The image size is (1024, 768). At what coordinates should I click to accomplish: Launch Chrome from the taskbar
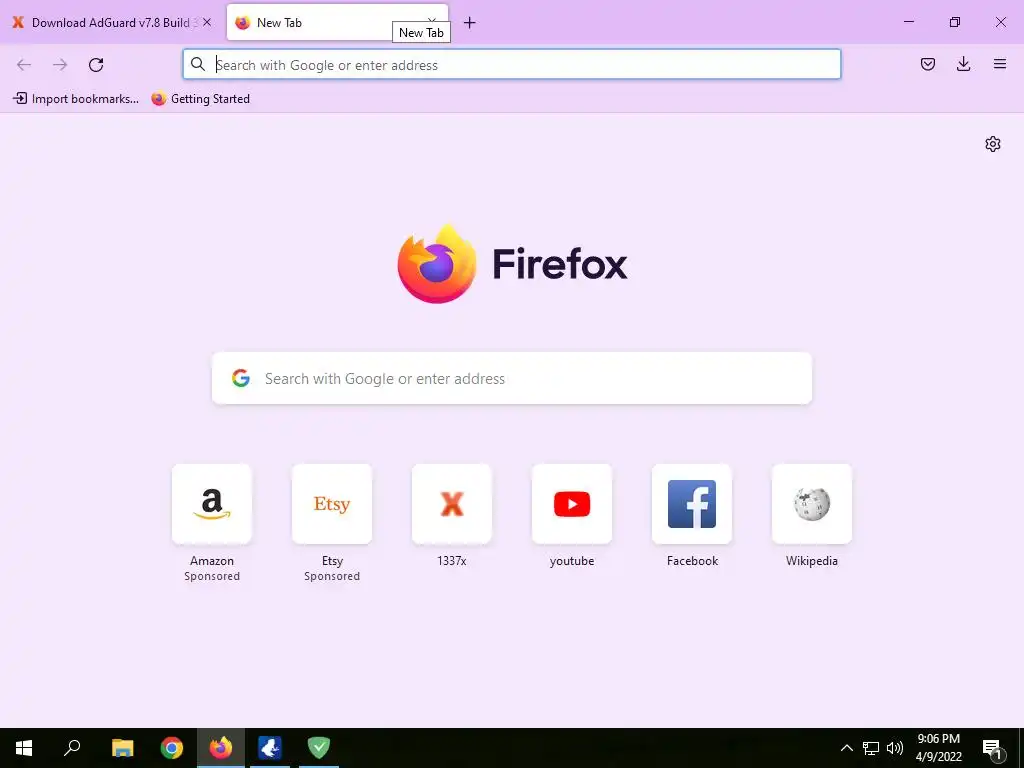[x=172, y=748]
